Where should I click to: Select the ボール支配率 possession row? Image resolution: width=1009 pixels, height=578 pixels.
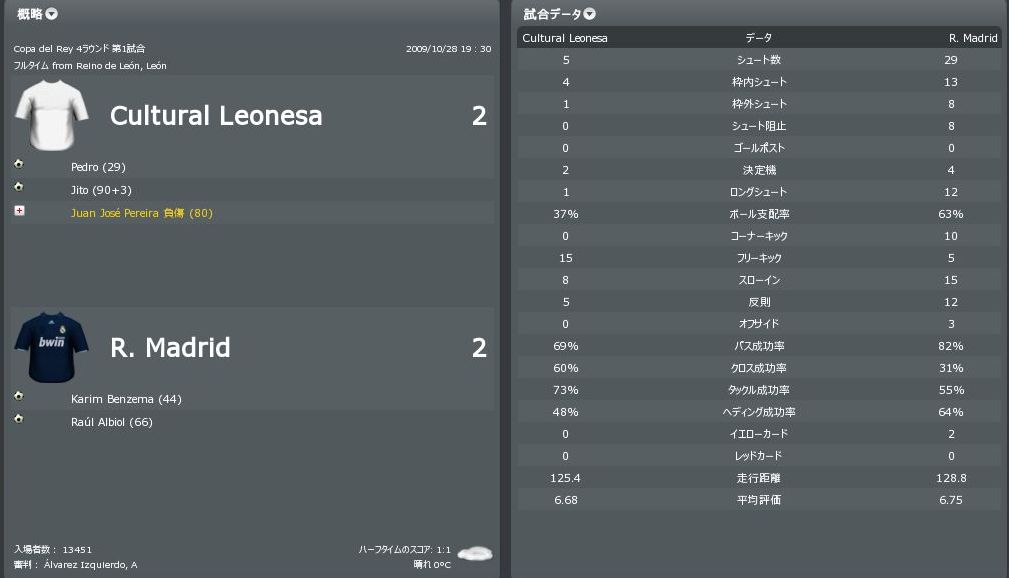coord(758,214)
